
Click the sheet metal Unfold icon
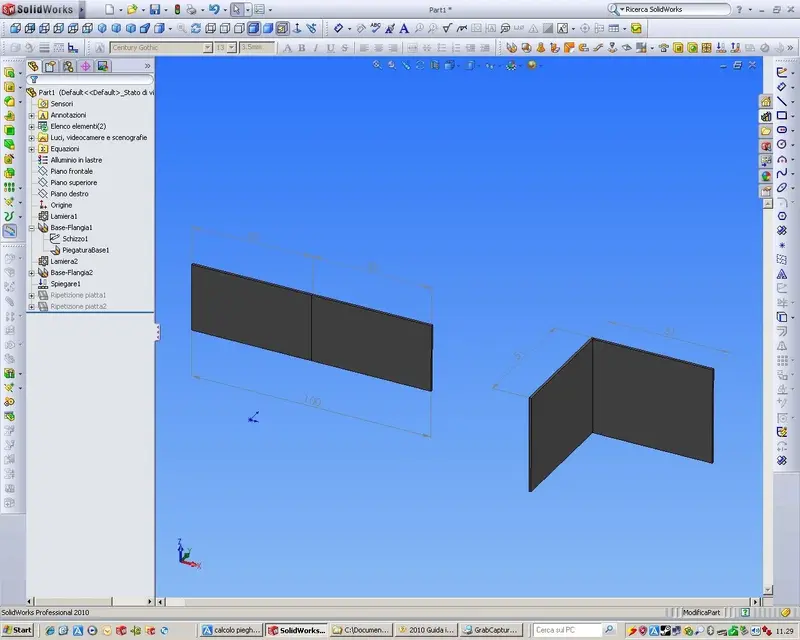pos(721,47)
